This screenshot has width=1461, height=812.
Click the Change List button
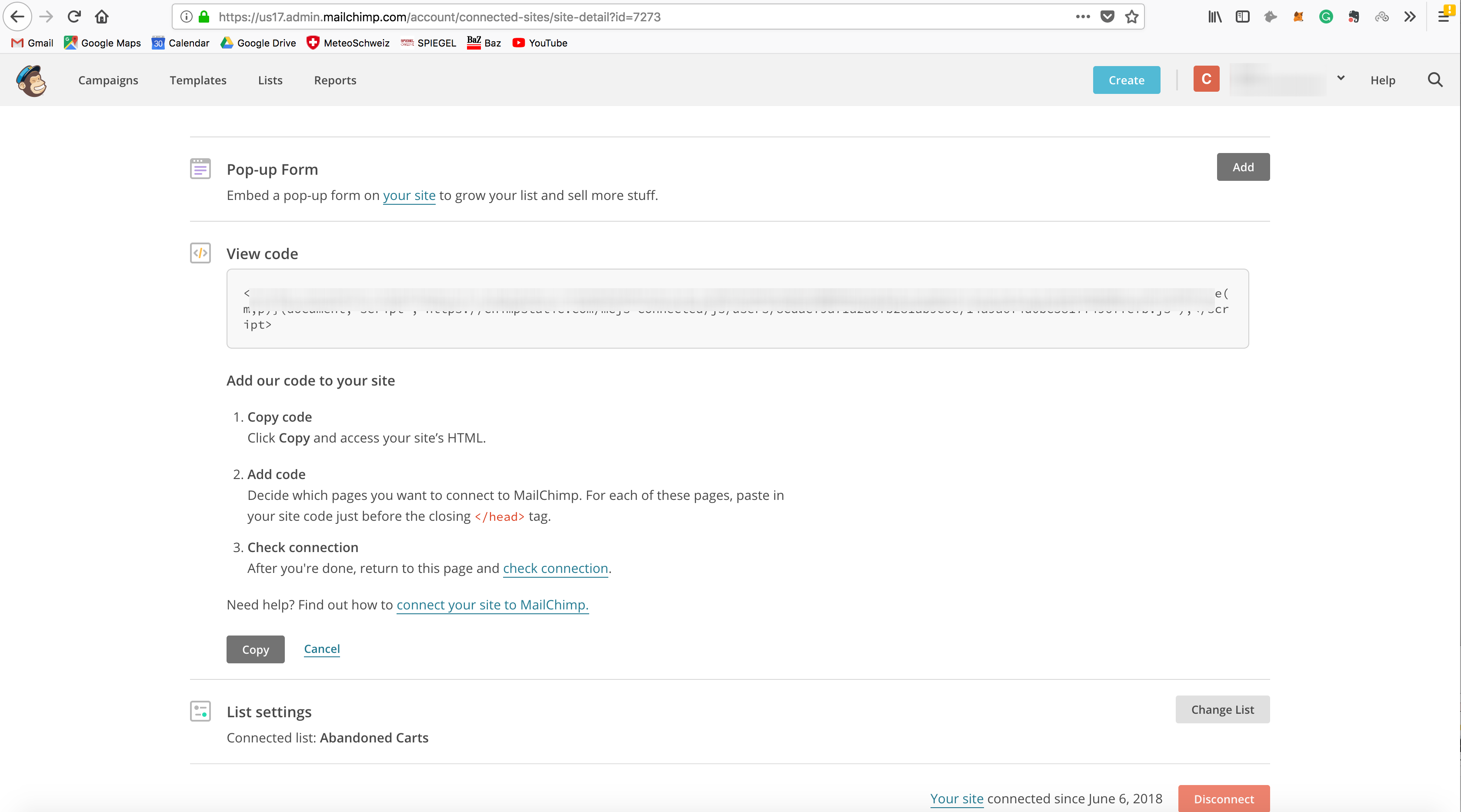1222,709
